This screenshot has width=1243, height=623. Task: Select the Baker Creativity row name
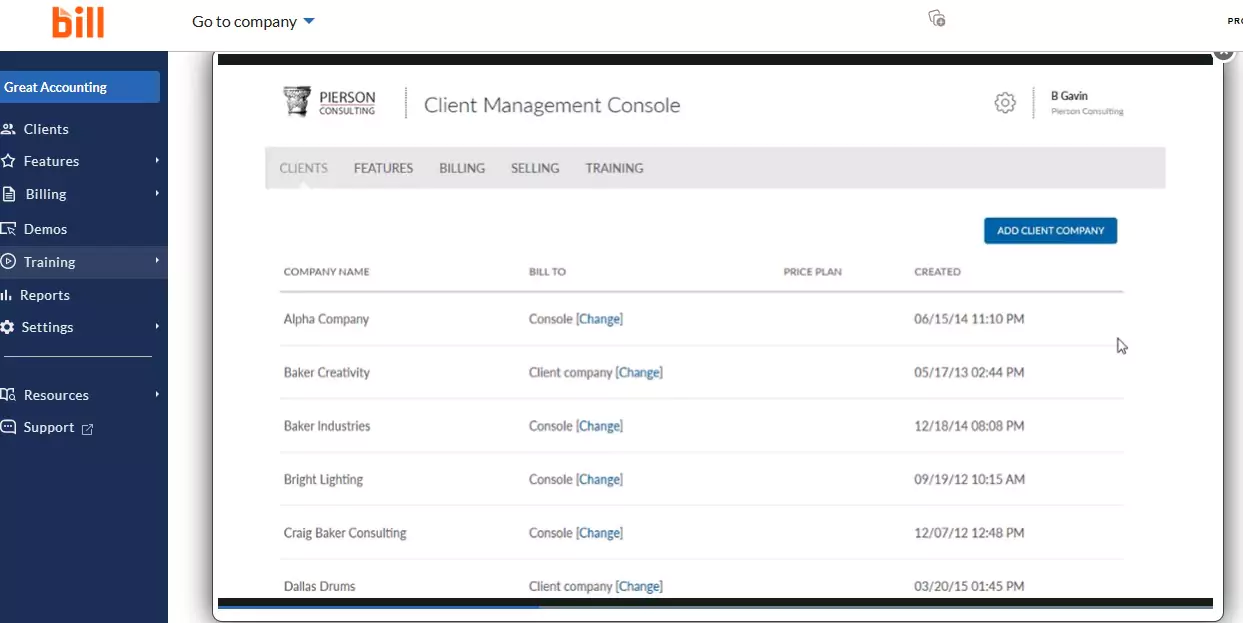327,373
